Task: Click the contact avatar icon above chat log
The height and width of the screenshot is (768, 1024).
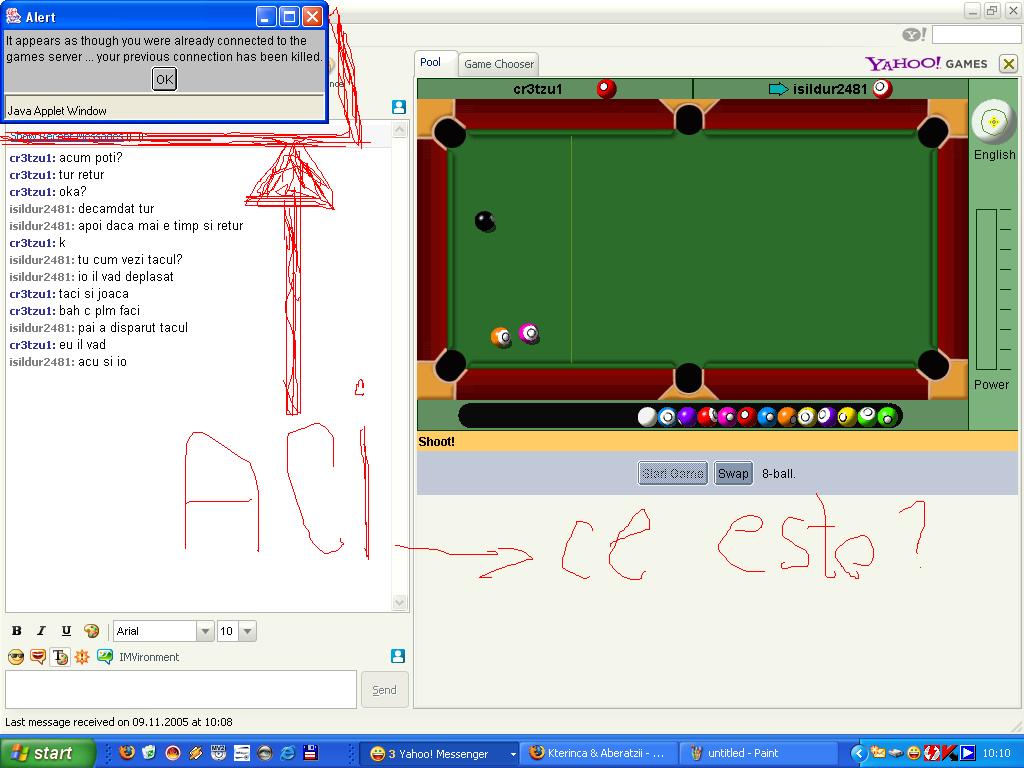Action: point(399,107)
